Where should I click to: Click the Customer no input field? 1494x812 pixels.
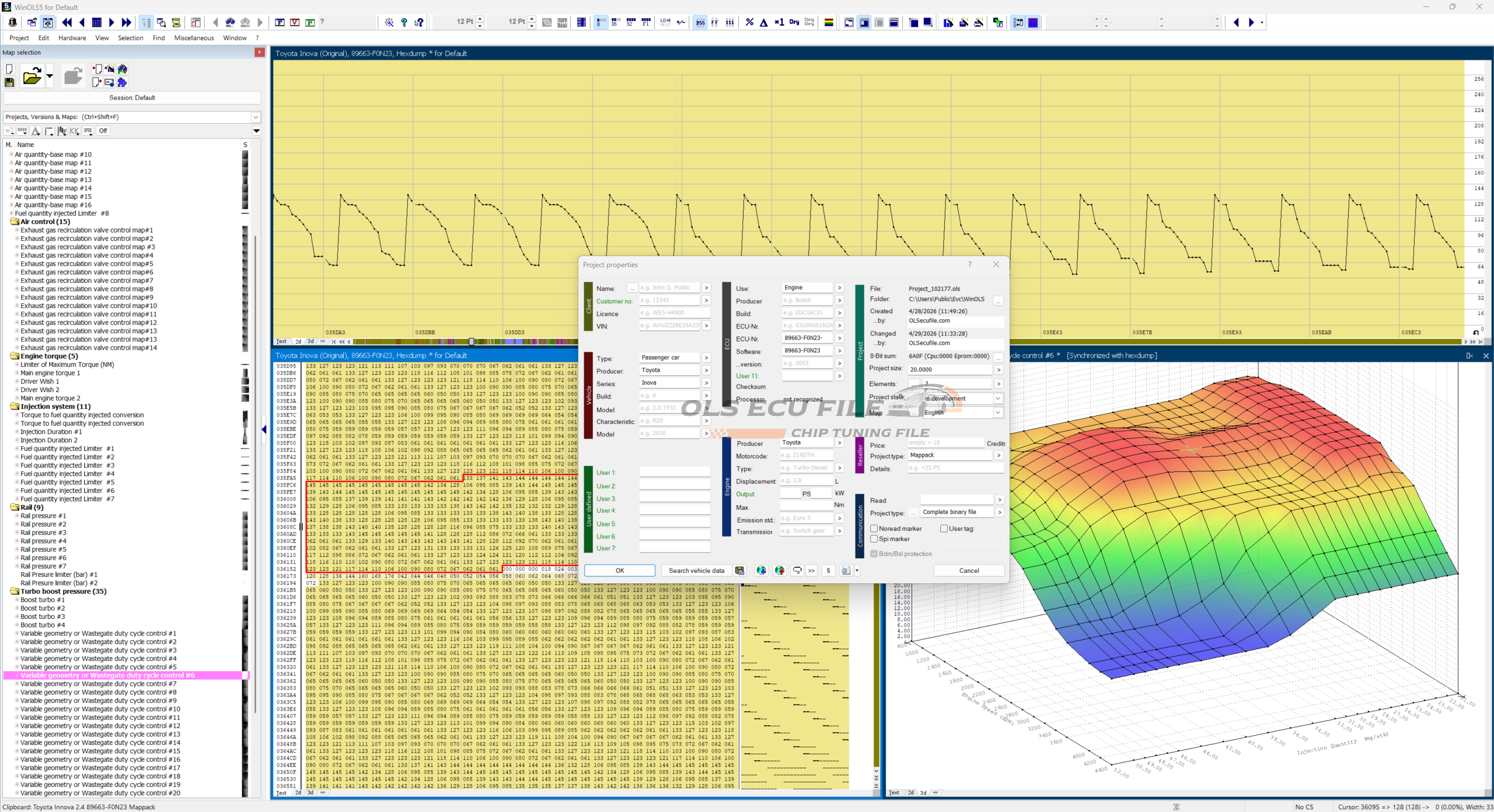(x=669, y=300)
